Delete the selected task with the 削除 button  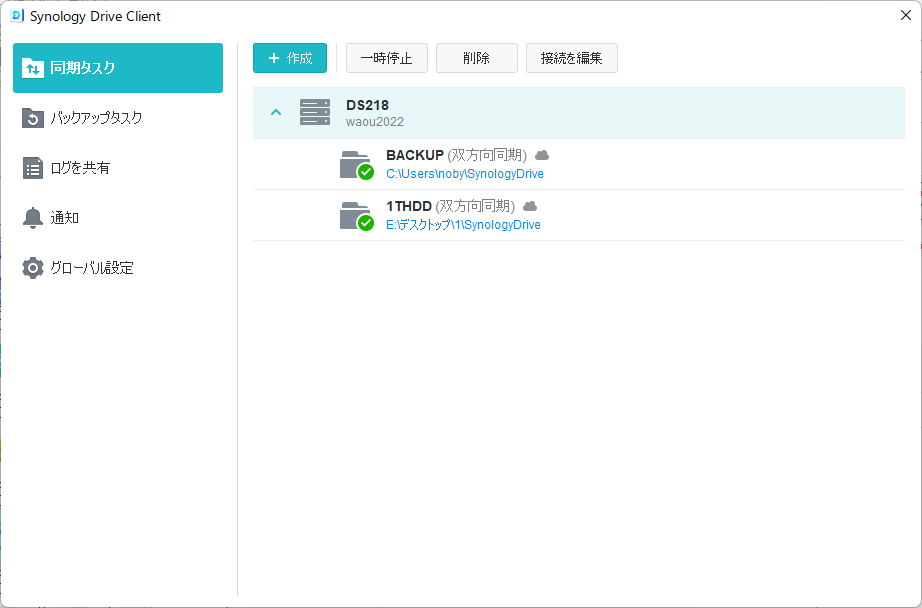tap(476, 58)
